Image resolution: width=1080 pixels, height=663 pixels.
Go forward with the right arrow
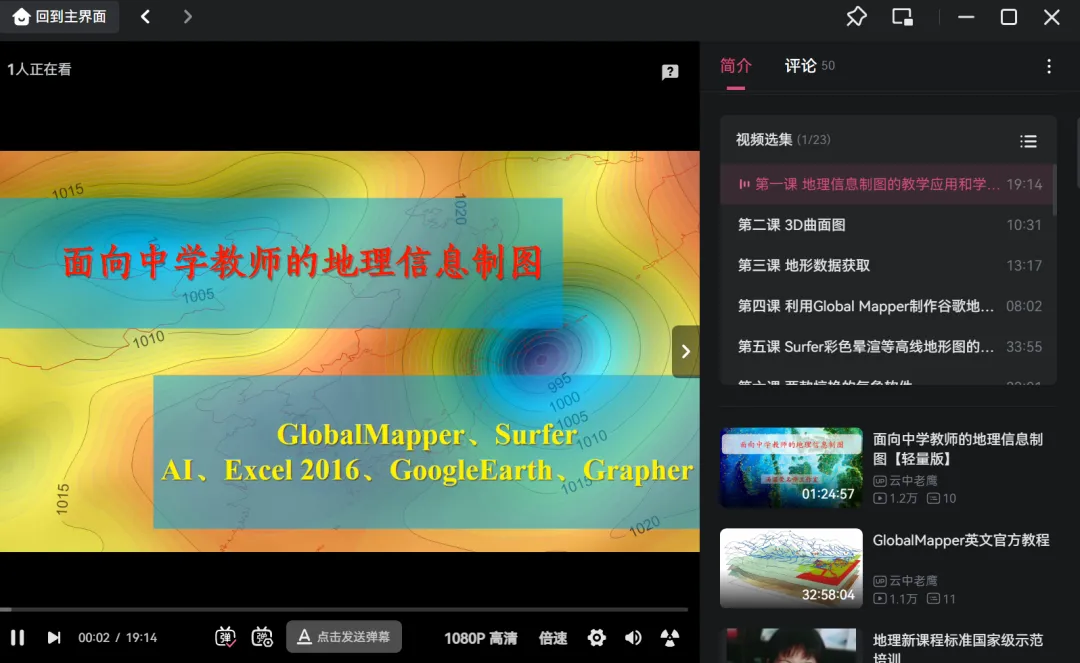(187, 17)
